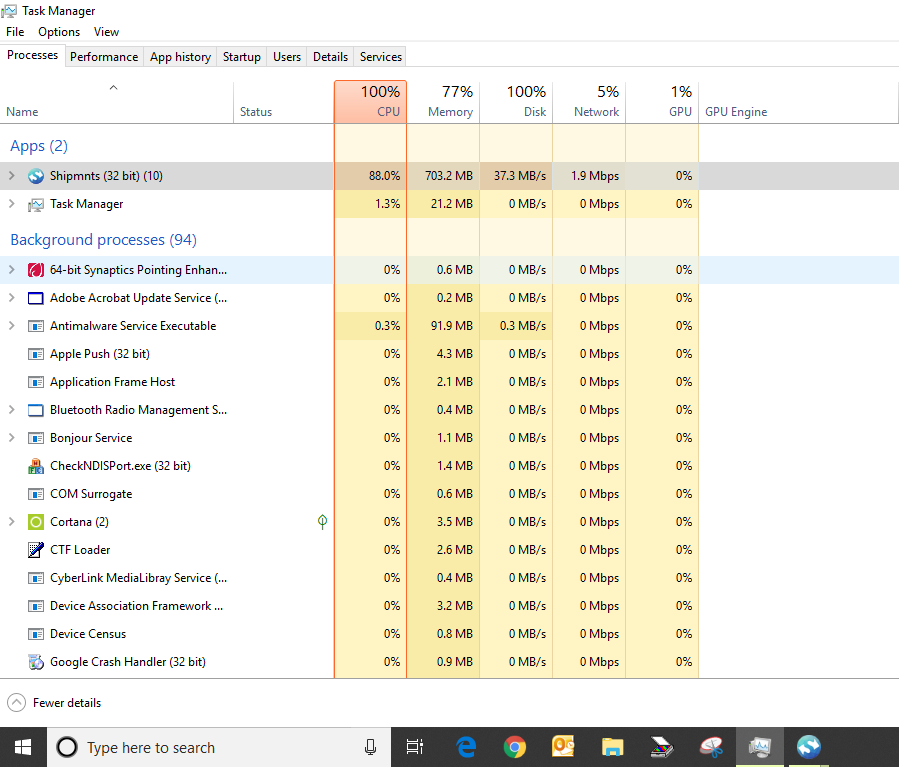The image size is (899, 767).
Task: Click the Antimalware Service Executable icon
Action: tap(36, 326)
